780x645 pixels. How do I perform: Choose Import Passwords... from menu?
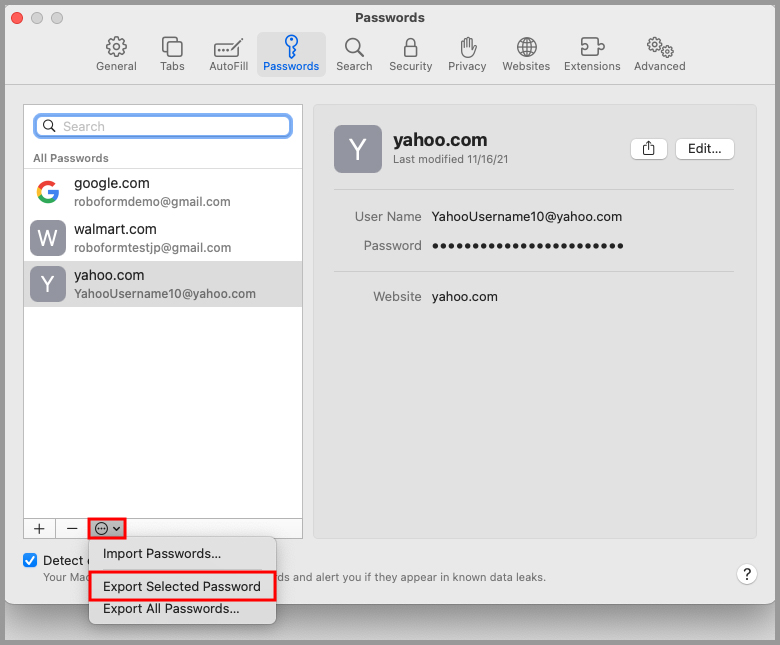pyautogui.click(x=182, y=553)
